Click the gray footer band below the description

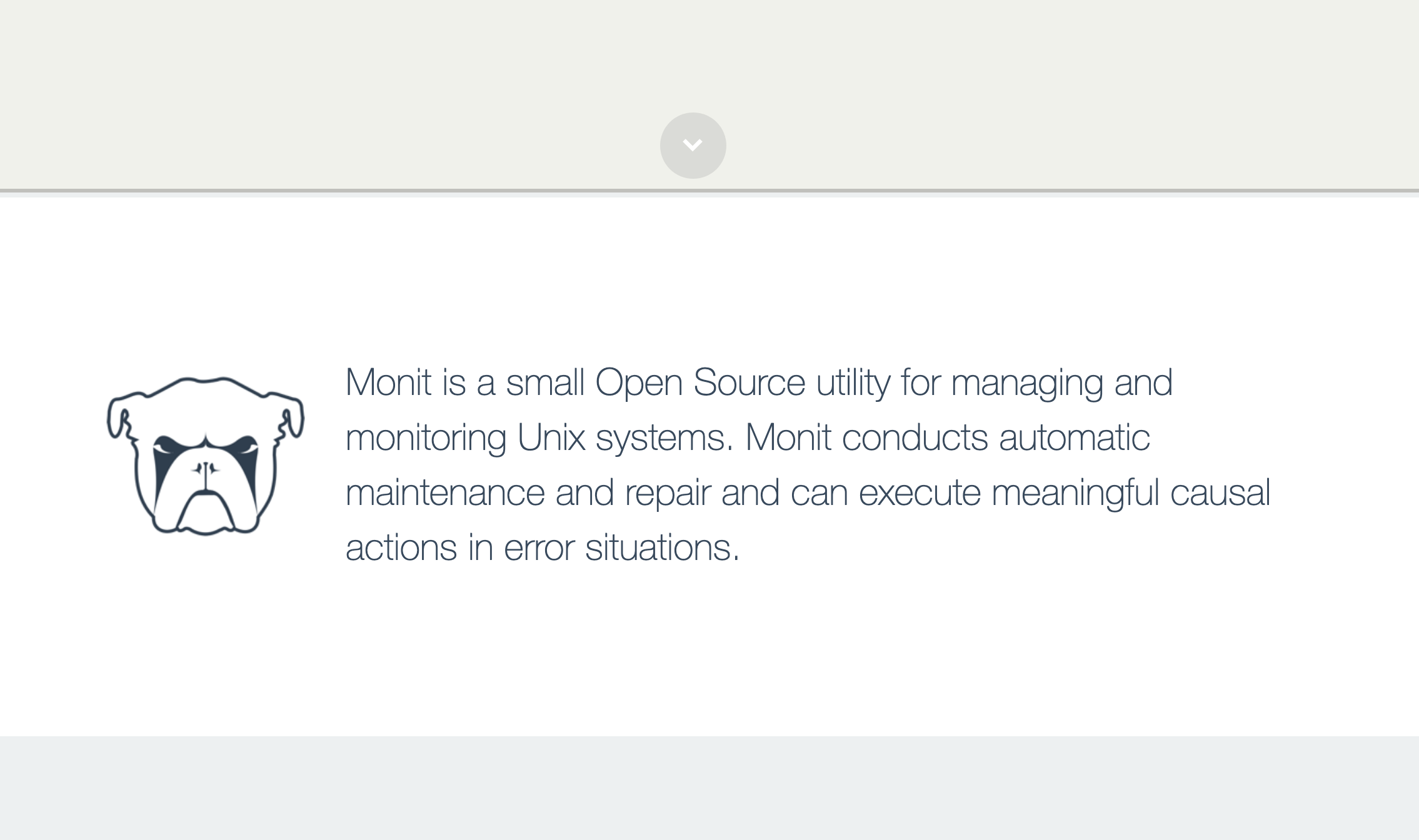point(709,787)
